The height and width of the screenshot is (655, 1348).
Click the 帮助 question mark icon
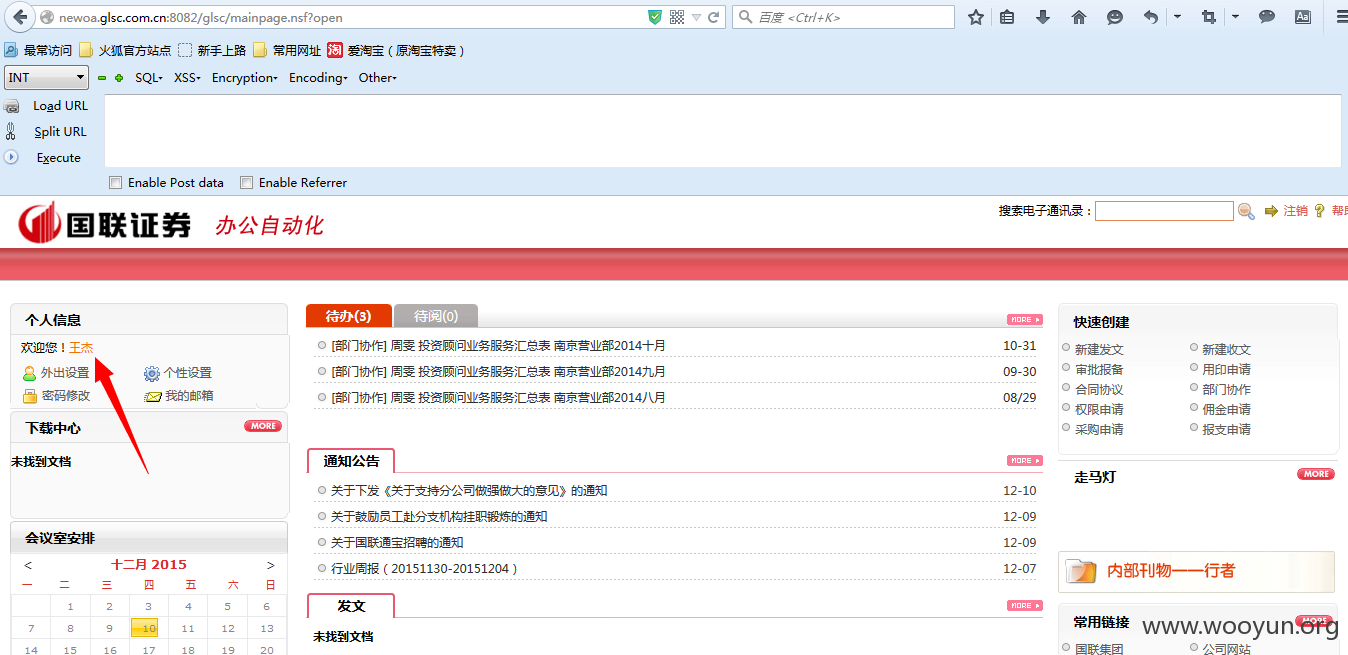click(x=1320, y=211)
